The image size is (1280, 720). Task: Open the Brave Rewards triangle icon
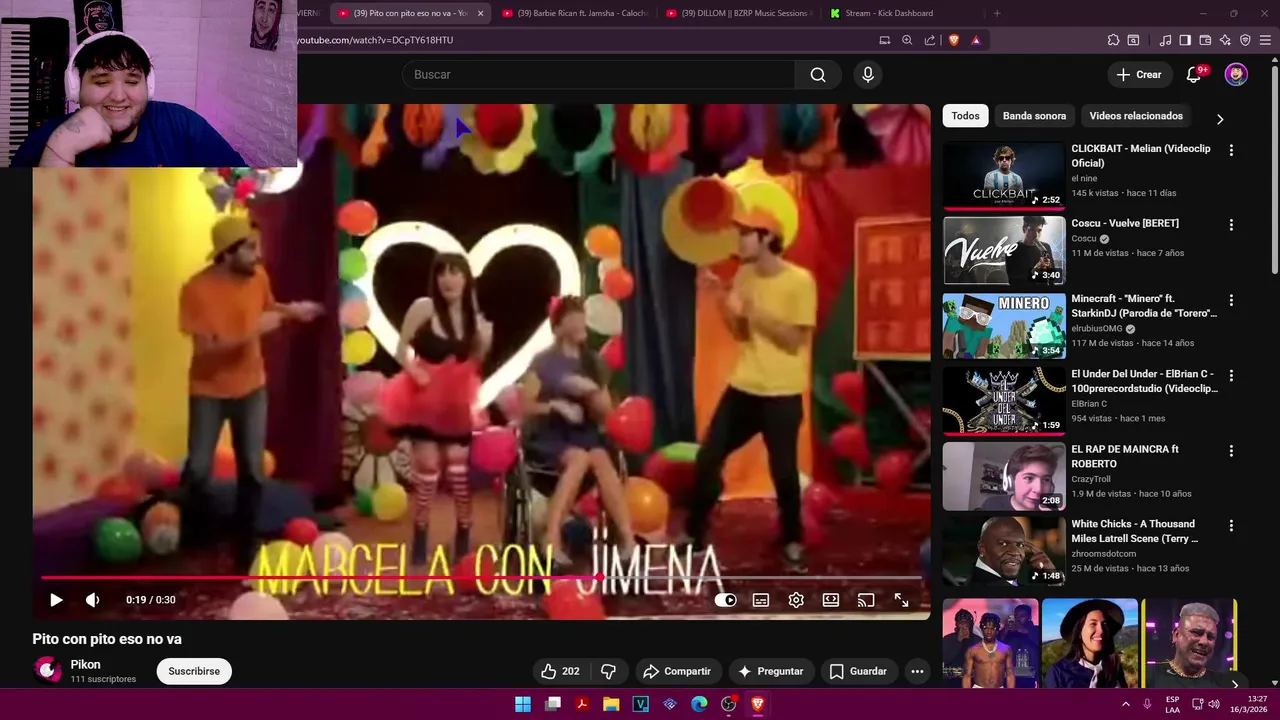[x=976, y=40]
